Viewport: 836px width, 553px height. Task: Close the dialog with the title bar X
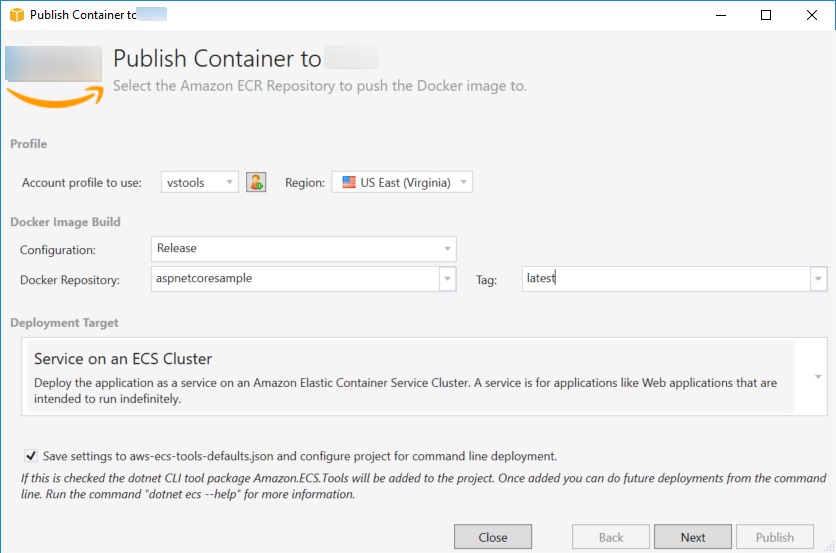pos(811,15)
